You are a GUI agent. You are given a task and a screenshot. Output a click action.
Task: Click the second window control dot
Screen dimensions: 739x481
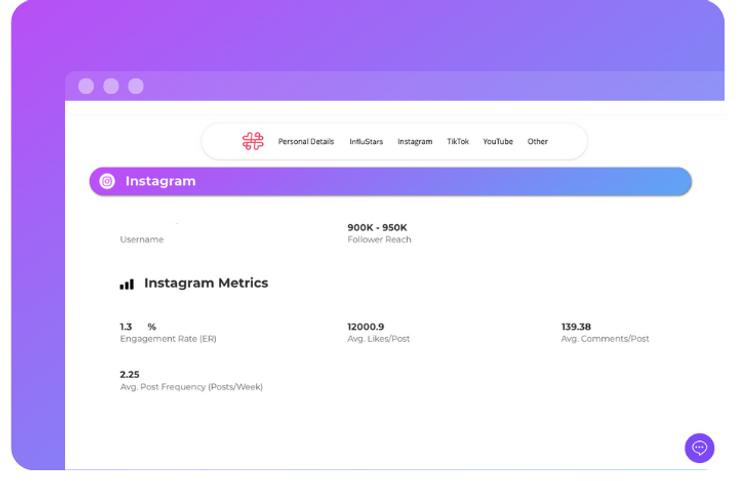tap(111, 86)
